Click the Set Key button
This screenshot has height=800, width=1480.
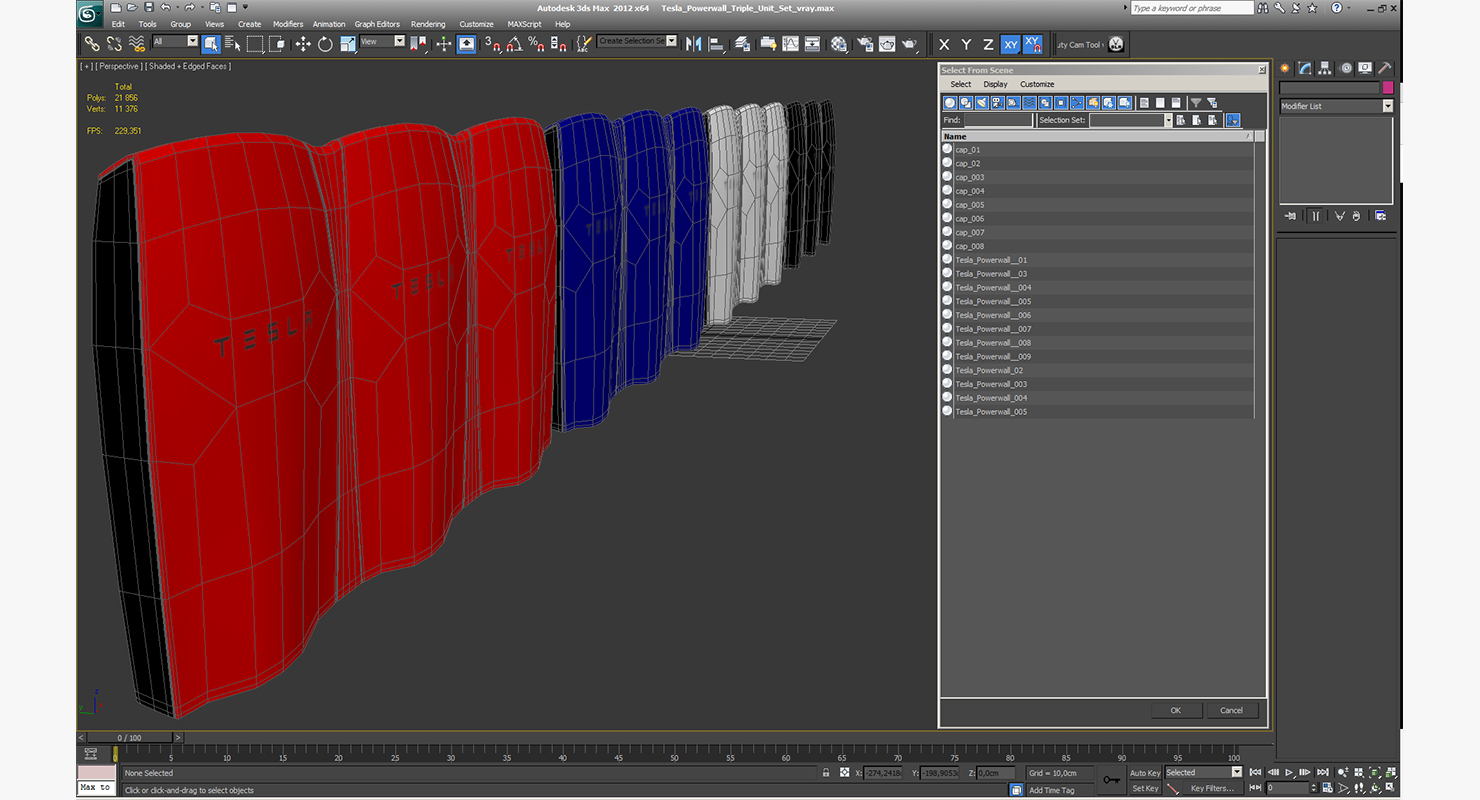click(x=1145, y=788)
